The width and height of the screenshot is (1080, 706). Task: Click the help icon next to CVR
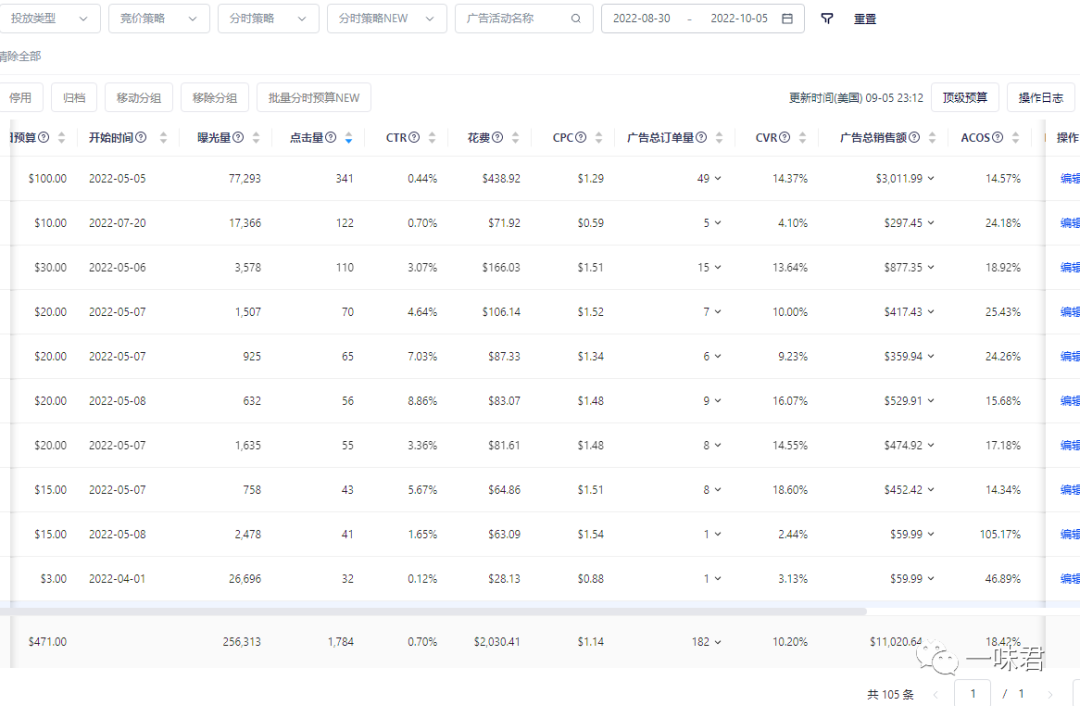(785, 138)
